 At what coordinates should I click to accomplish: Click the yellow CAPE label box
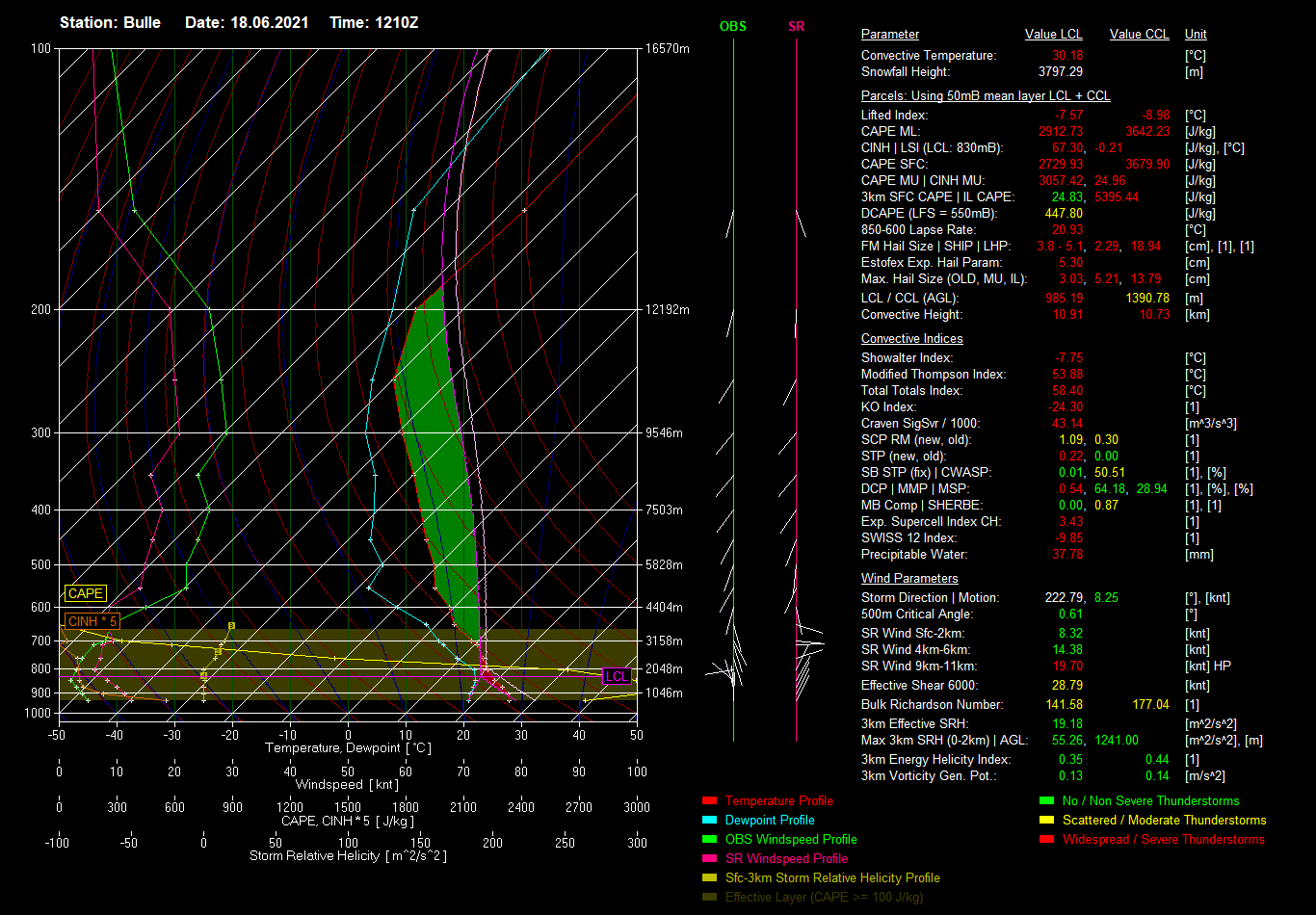tap(85, 594)
